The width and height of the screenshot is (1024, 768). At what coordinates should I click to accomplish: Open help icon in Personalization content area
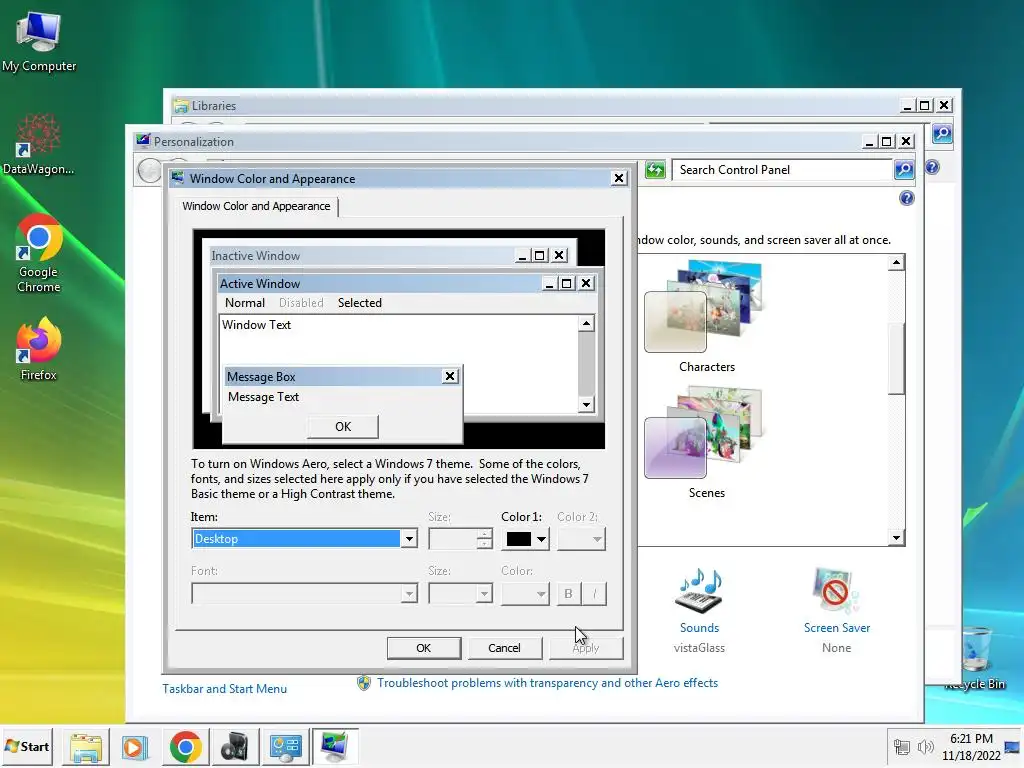point(906,198)
